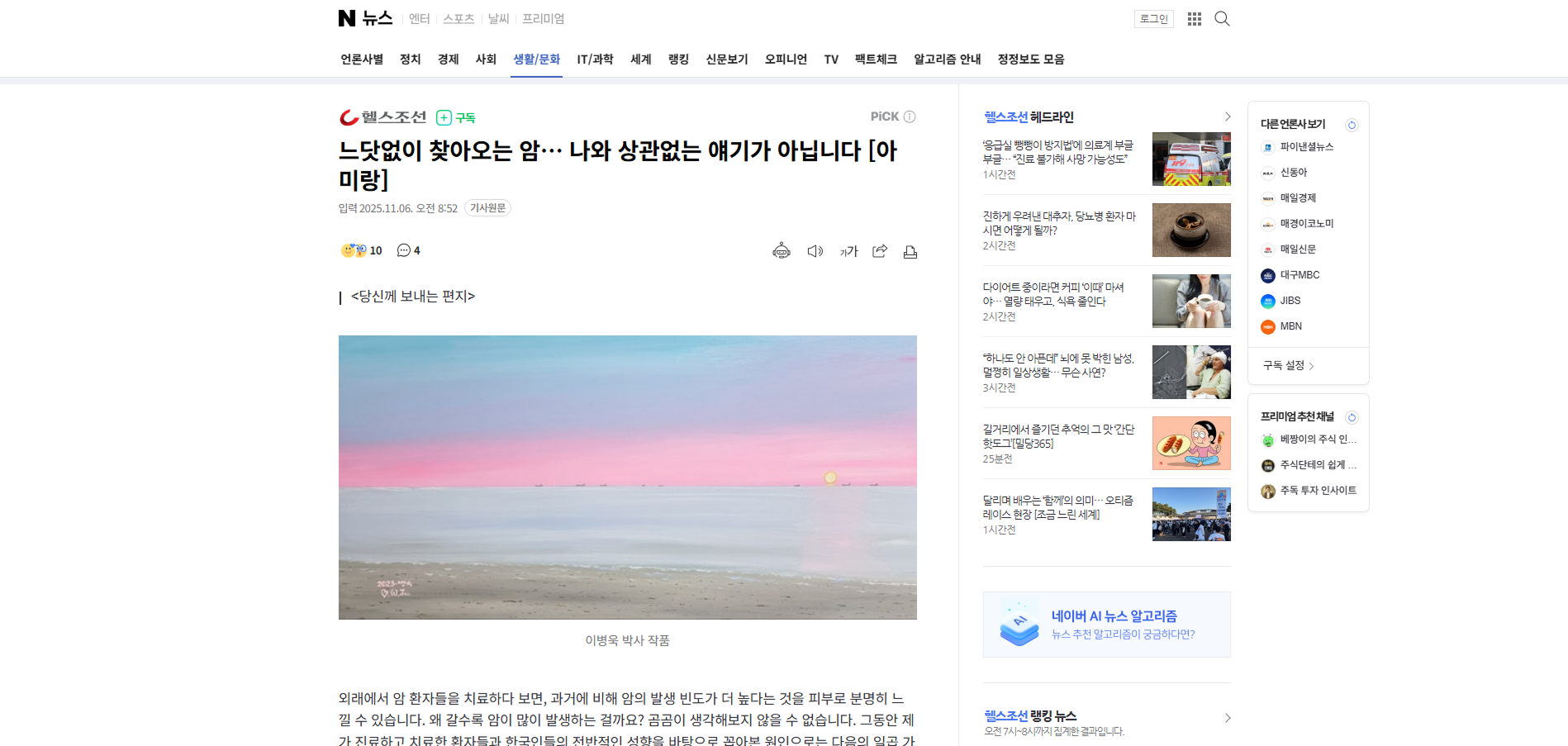
Task: Switch to the IT/과학 tab
Action: tap(595, 59)
